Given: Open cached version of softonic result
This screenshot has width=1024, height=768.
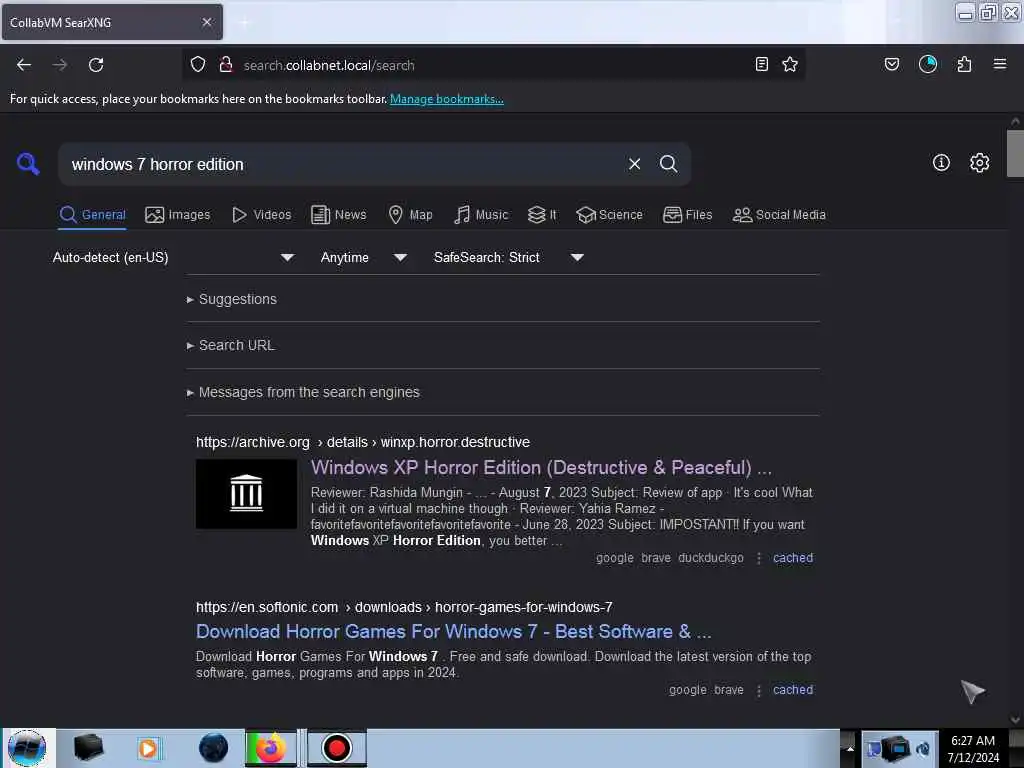Looking at the screenshot, I should [793, 690].
